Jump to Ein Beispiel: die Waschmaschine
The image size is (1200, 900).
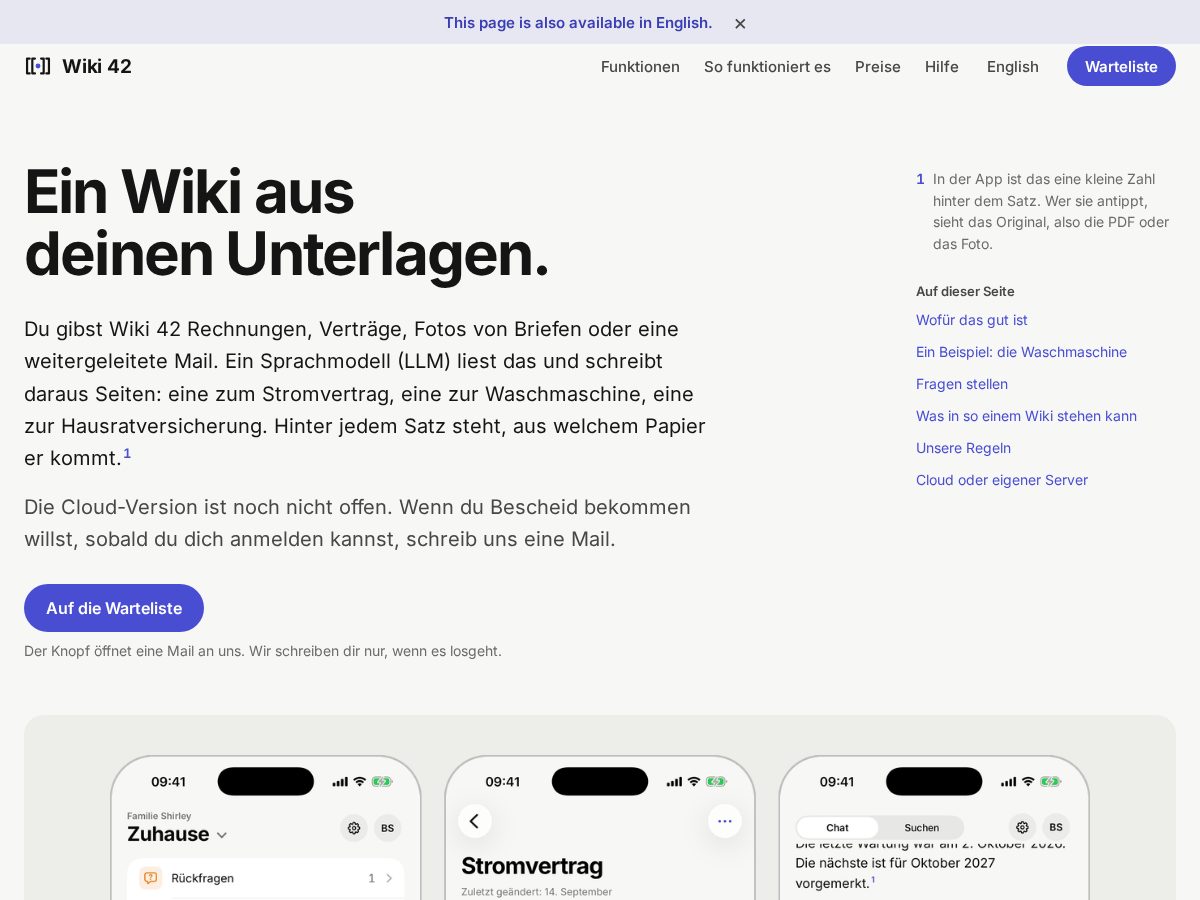click(1021, 352)
